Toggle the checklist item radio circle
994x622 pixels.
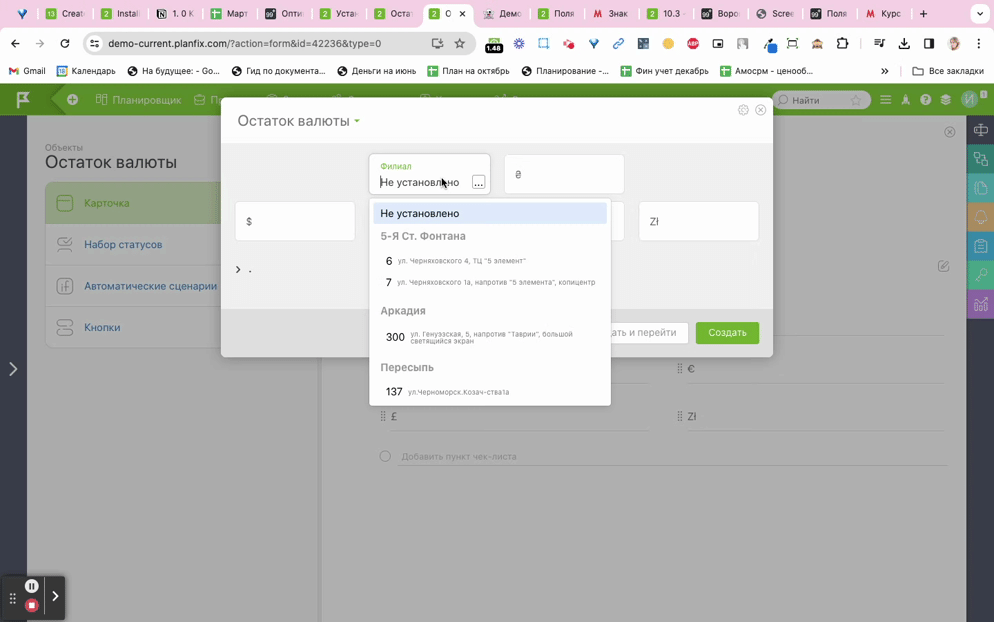385,456
